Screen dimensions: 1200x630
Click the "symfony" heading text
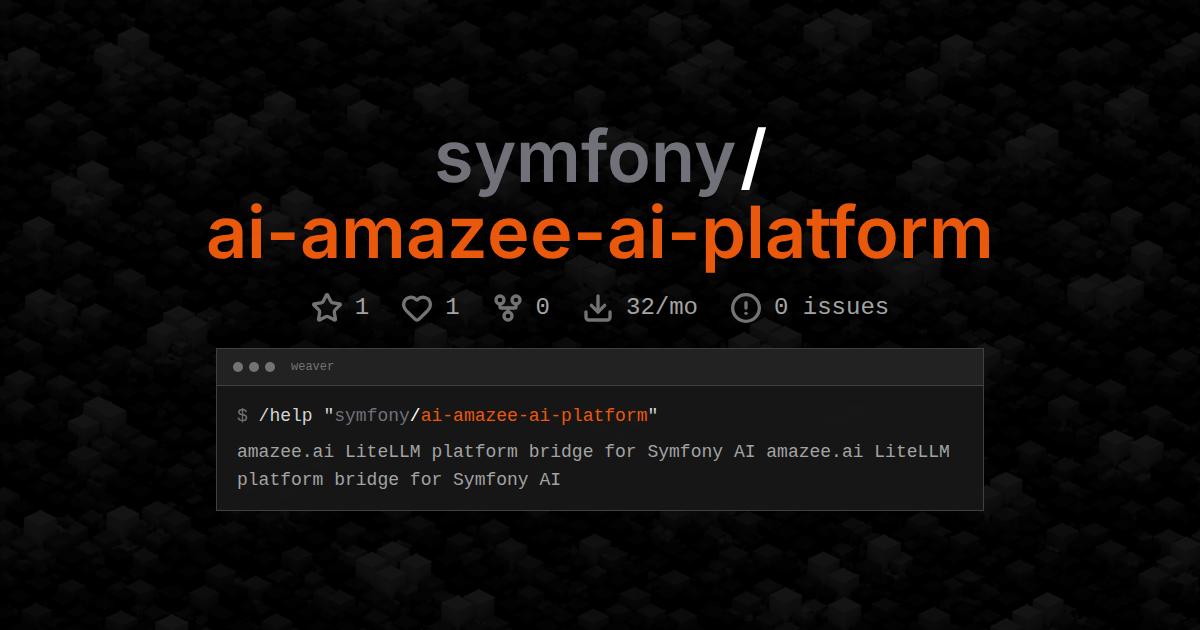pos(584,159)
